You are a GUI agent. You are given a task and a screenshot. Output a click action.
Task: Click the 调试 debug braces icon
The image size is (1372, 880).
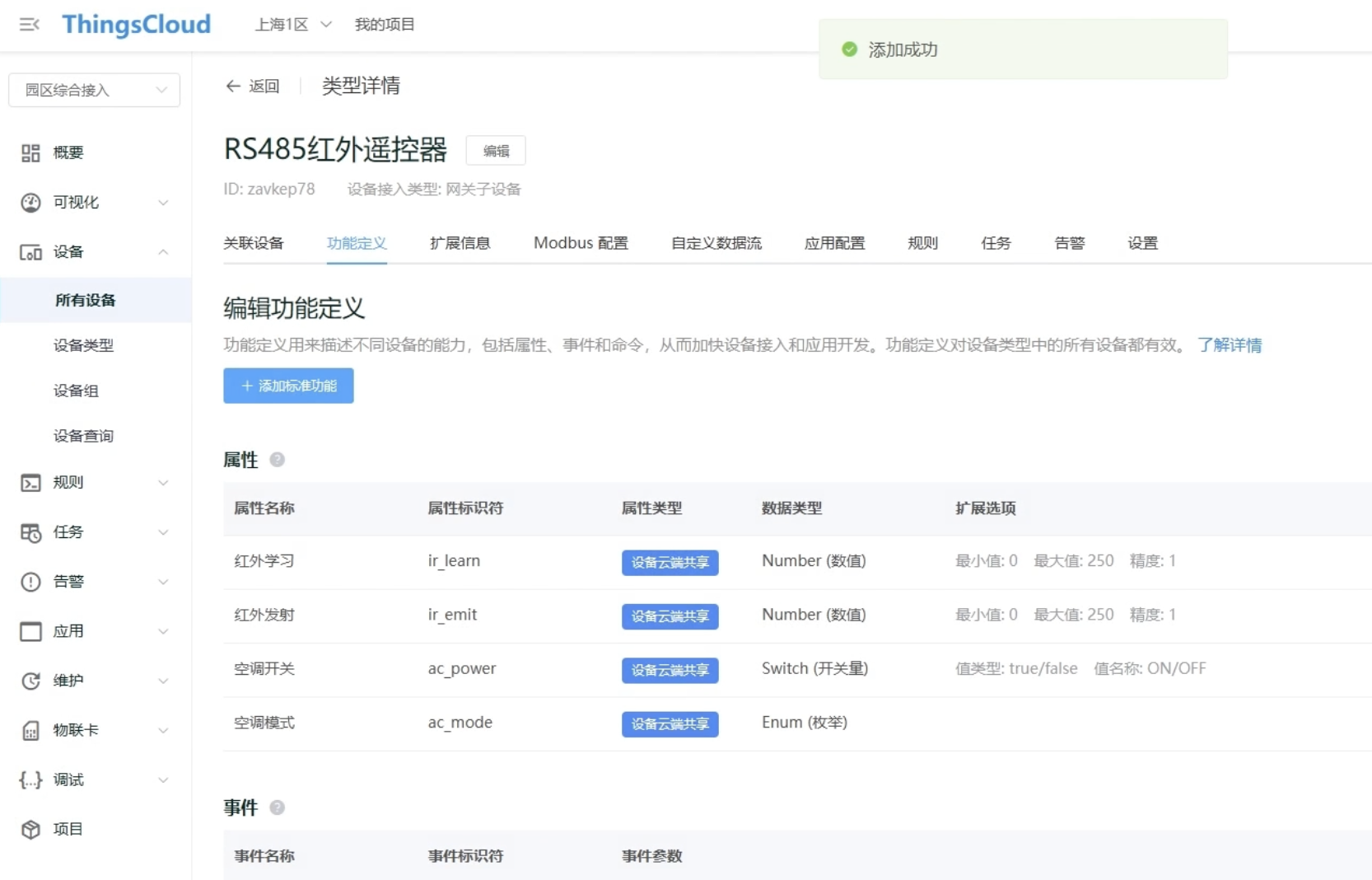[30, 779]
